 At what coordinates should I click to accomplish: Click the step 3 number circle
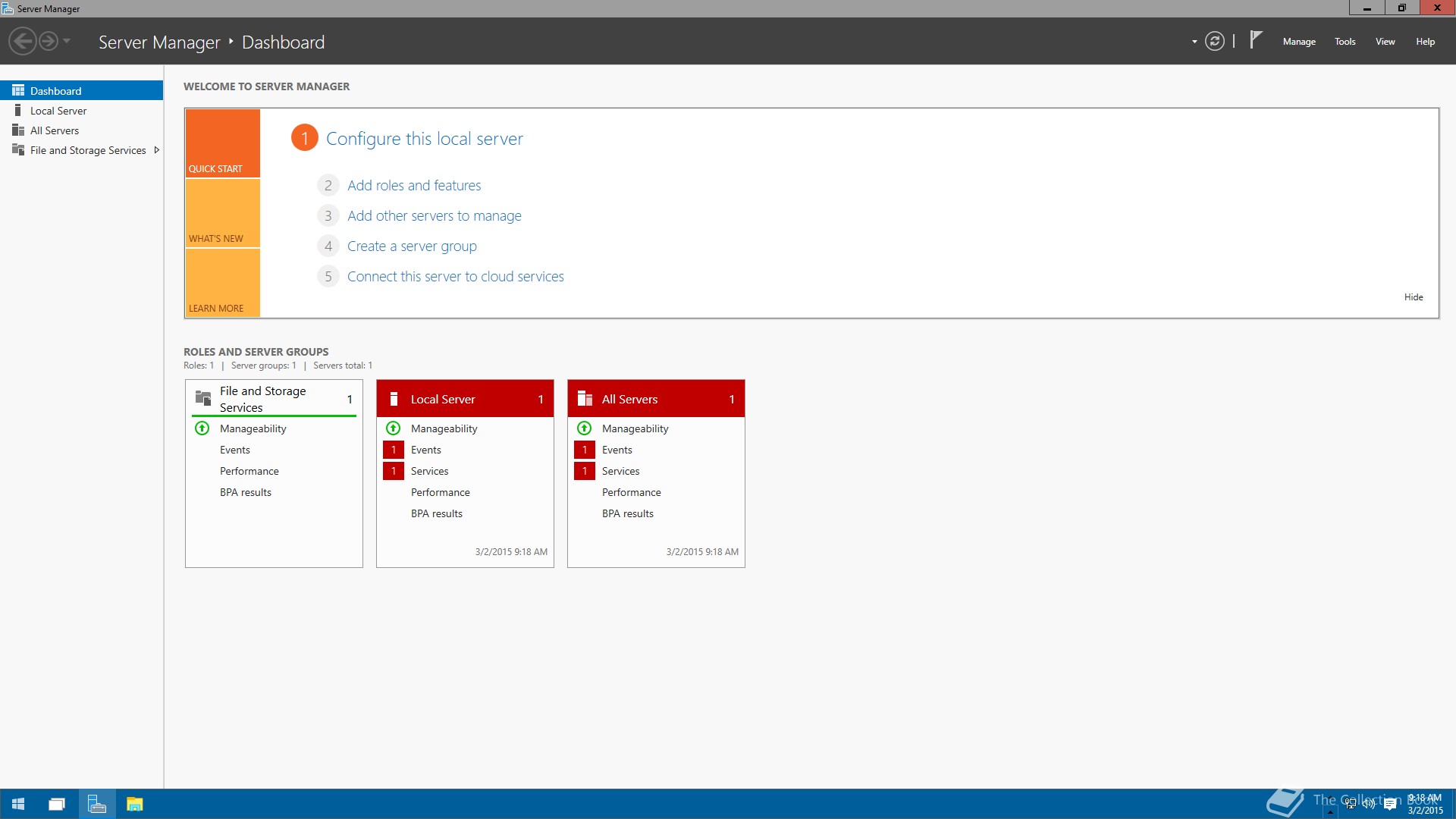coord(328,215)
